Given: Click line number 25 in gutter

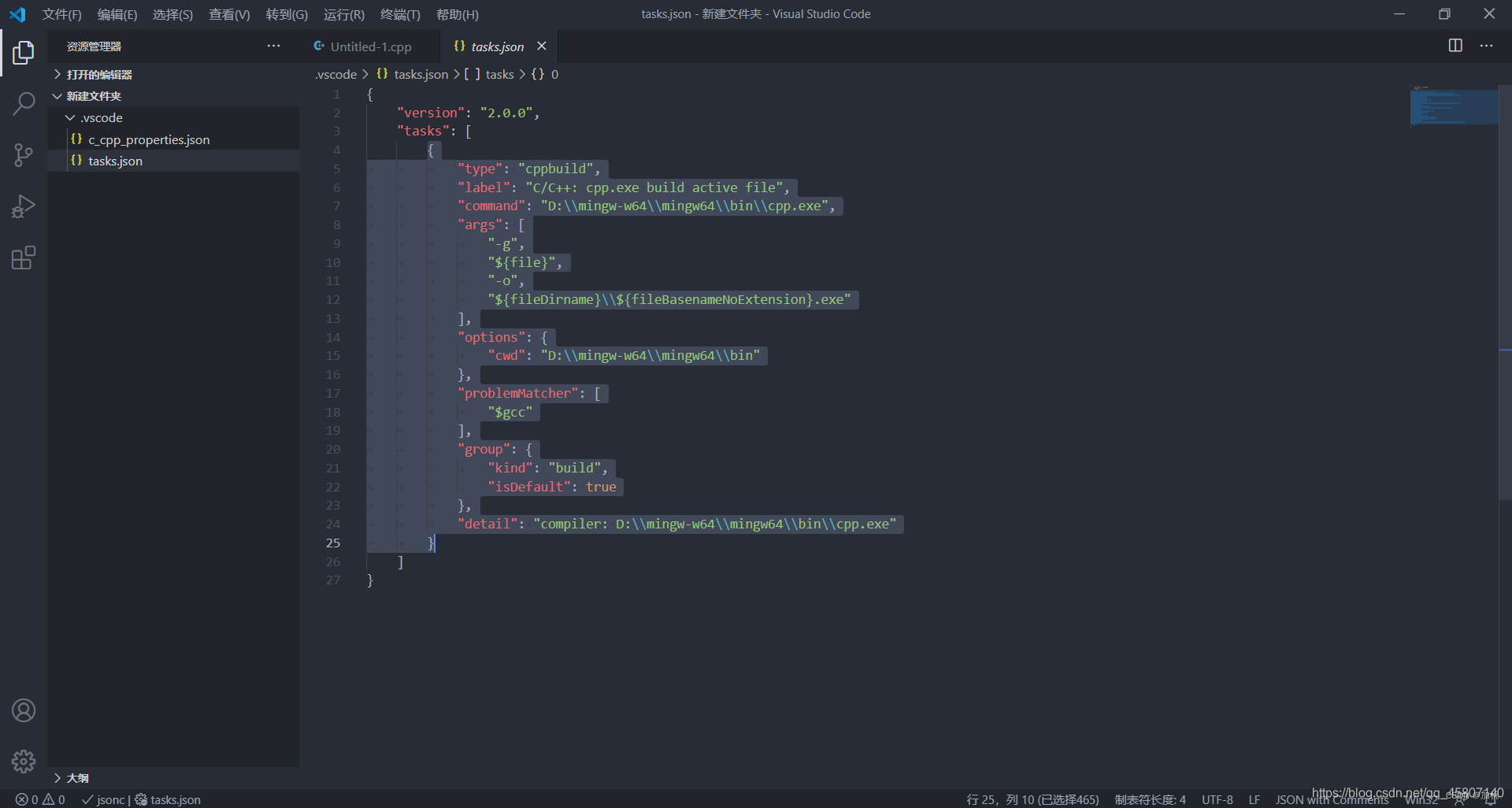Looking at the screenshot, I should click(333, 543).
